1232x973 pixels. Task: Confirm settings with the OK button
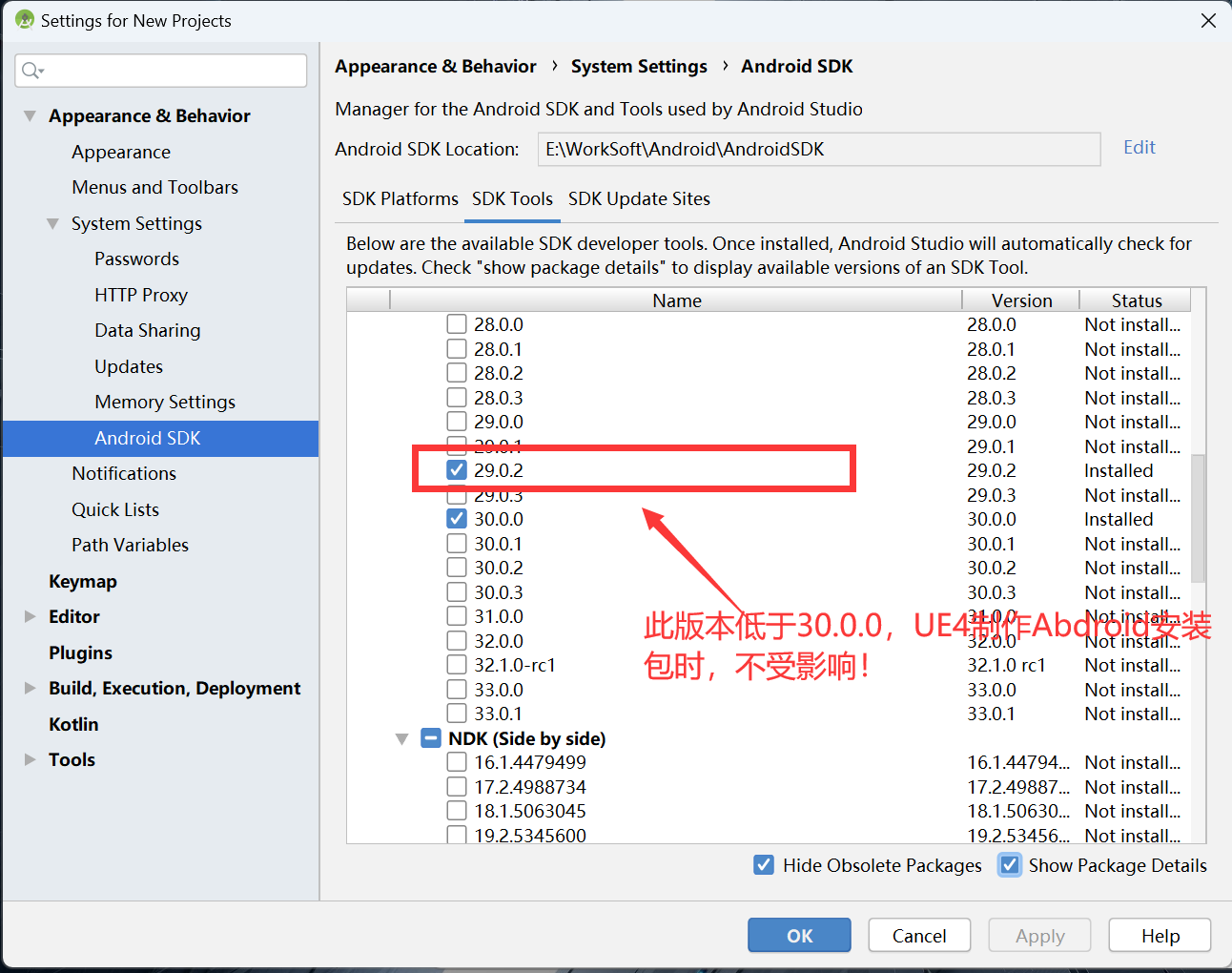pyautogui.click(x=799, y=936)
